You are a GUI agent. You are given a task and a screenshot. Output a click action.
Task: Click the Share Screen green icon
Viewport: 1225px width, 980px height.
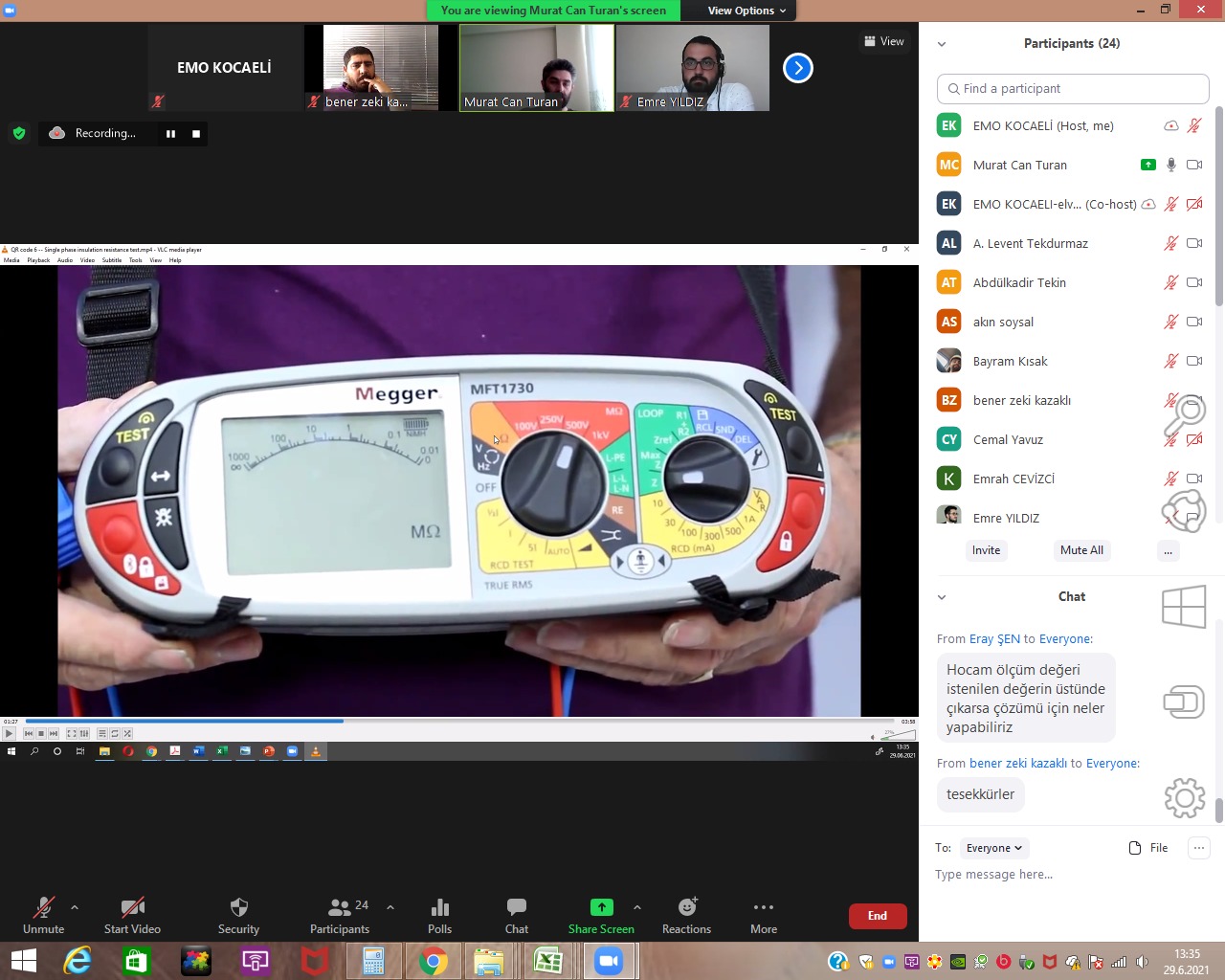coord(601,906)
